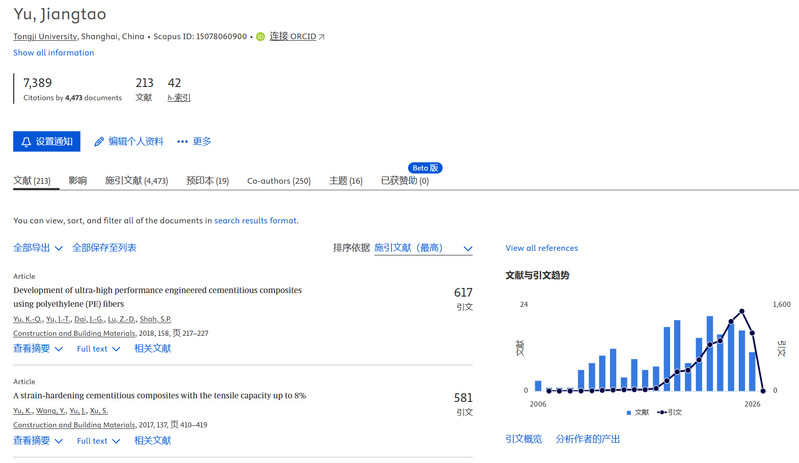This screenshot has height=463, width=799.
Task: Click the 617 citations count
Action: click(463, 293)
